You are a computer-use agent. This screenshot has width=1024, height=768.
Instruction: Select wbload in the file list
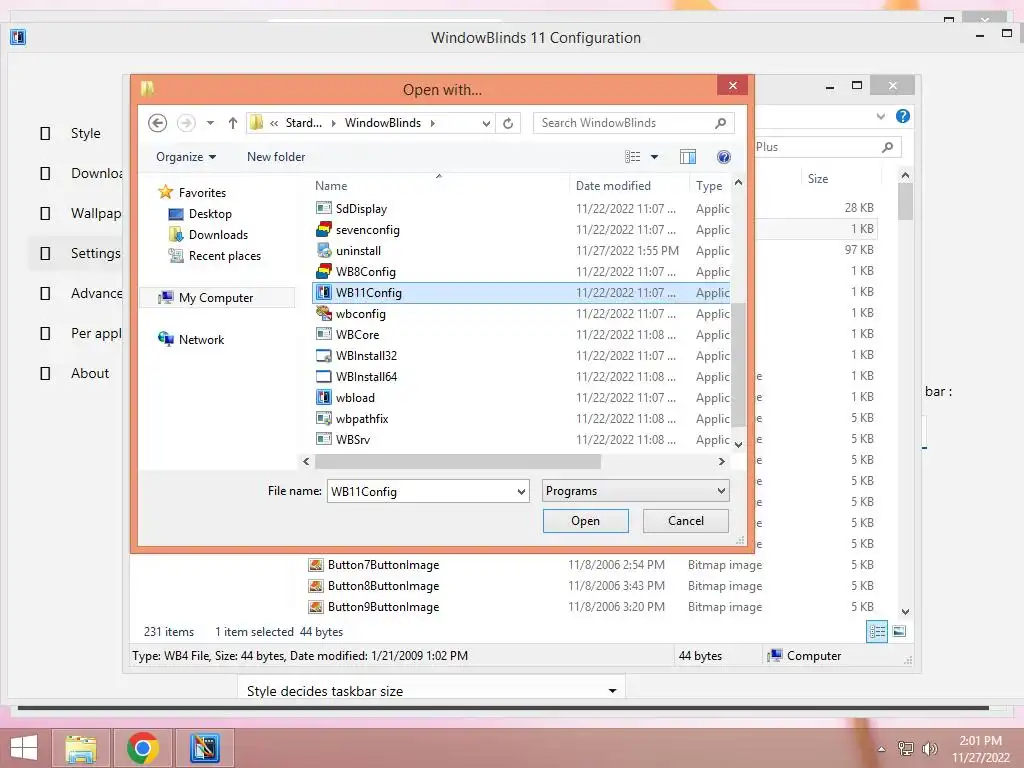(x=521, y=397)
